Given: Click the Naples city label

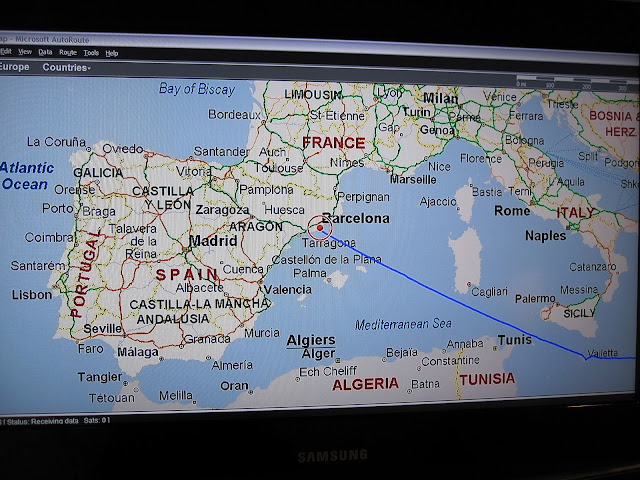Looking at the screenshot, I should 546,236.
